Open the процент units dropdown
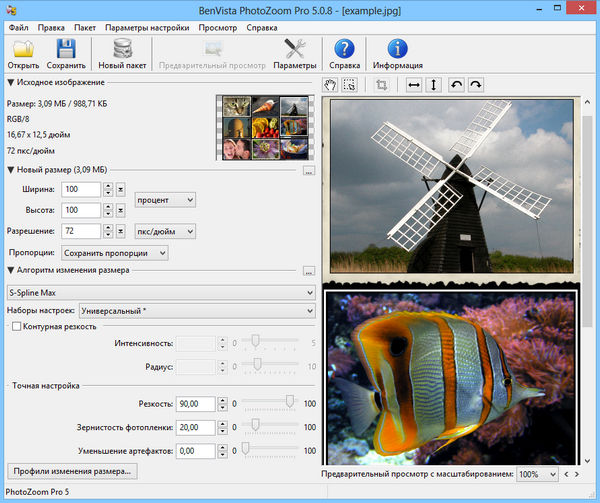600x503 pixels. [165, 199]
